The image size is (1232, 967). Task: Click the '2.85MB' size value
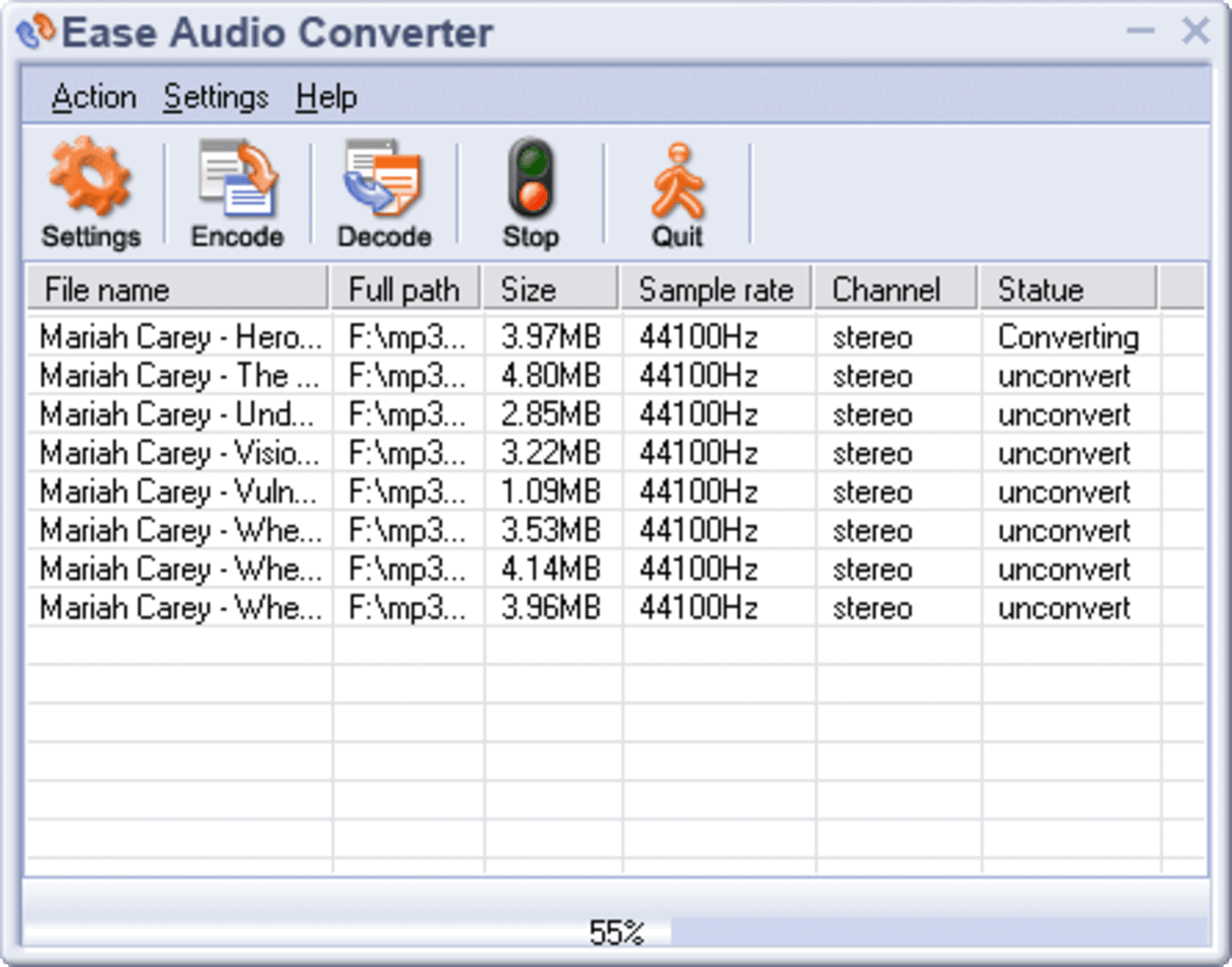tap(551, 415)
